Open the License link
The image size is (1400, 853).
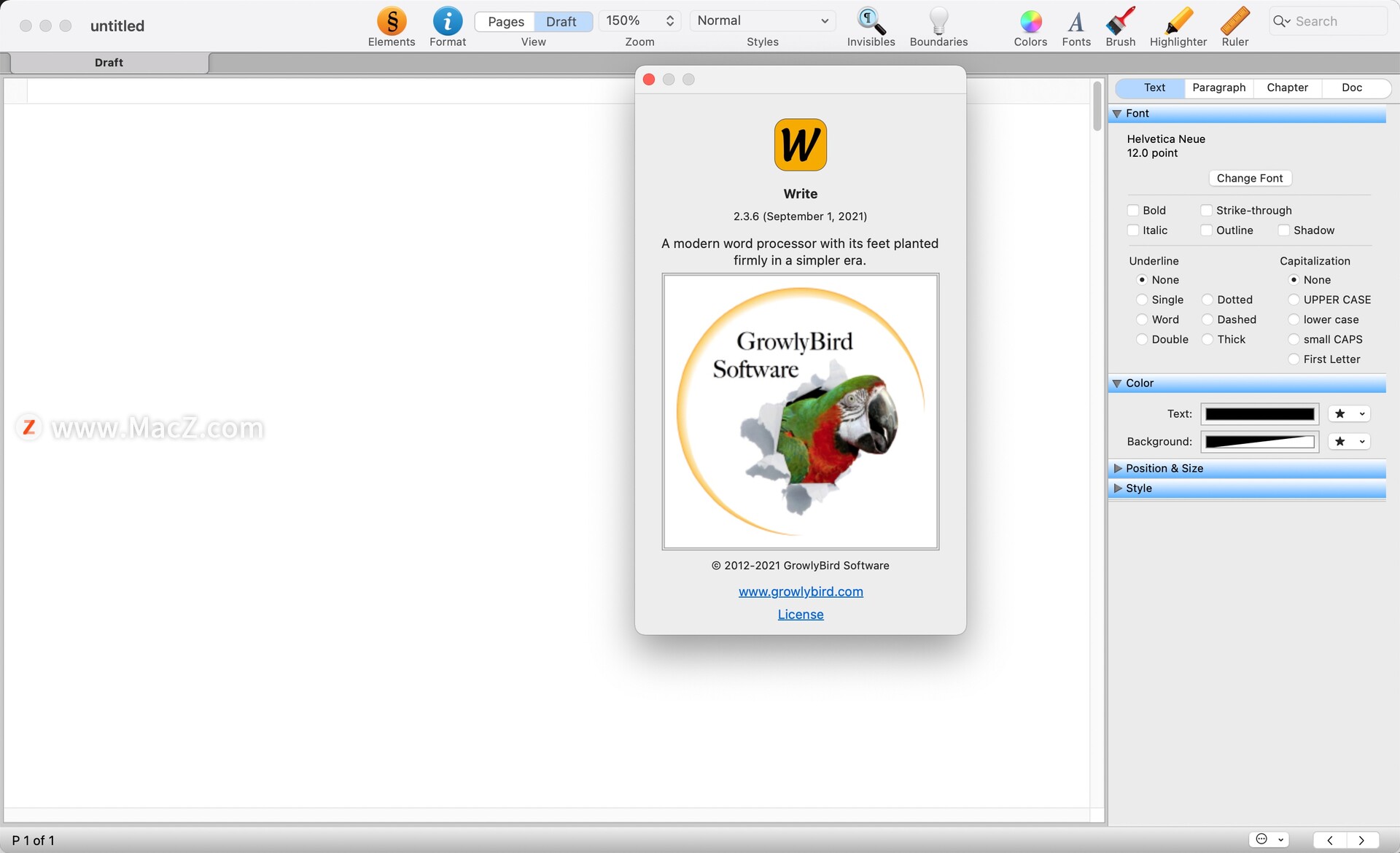801,615
